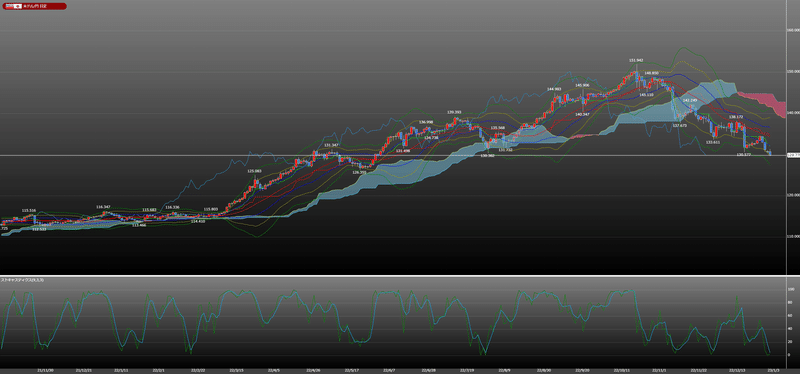Click the 145.110 price label
800x374 pixels.
[646, 94]
